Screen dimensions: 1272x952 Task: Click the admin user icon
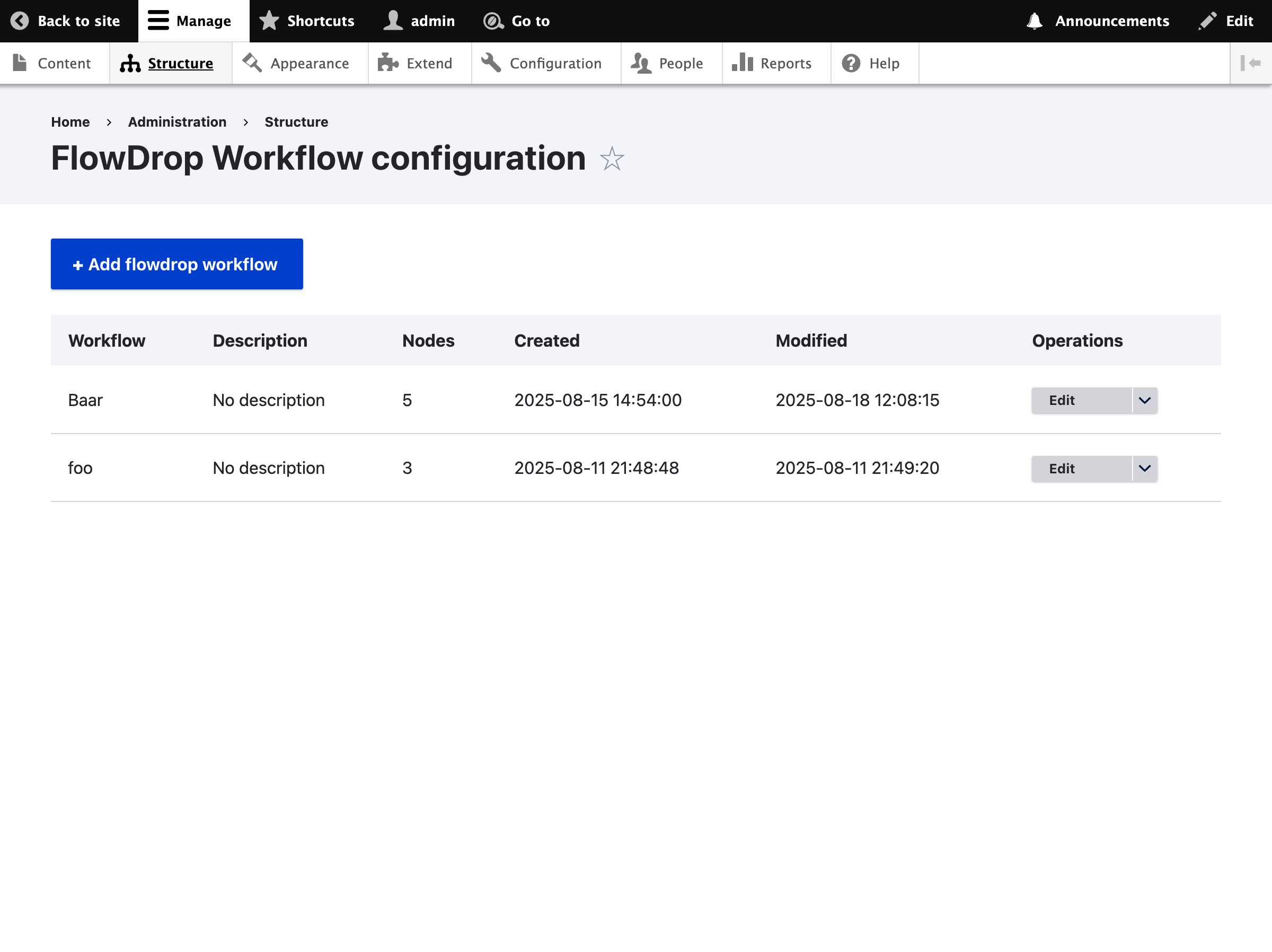click(393, 20)
